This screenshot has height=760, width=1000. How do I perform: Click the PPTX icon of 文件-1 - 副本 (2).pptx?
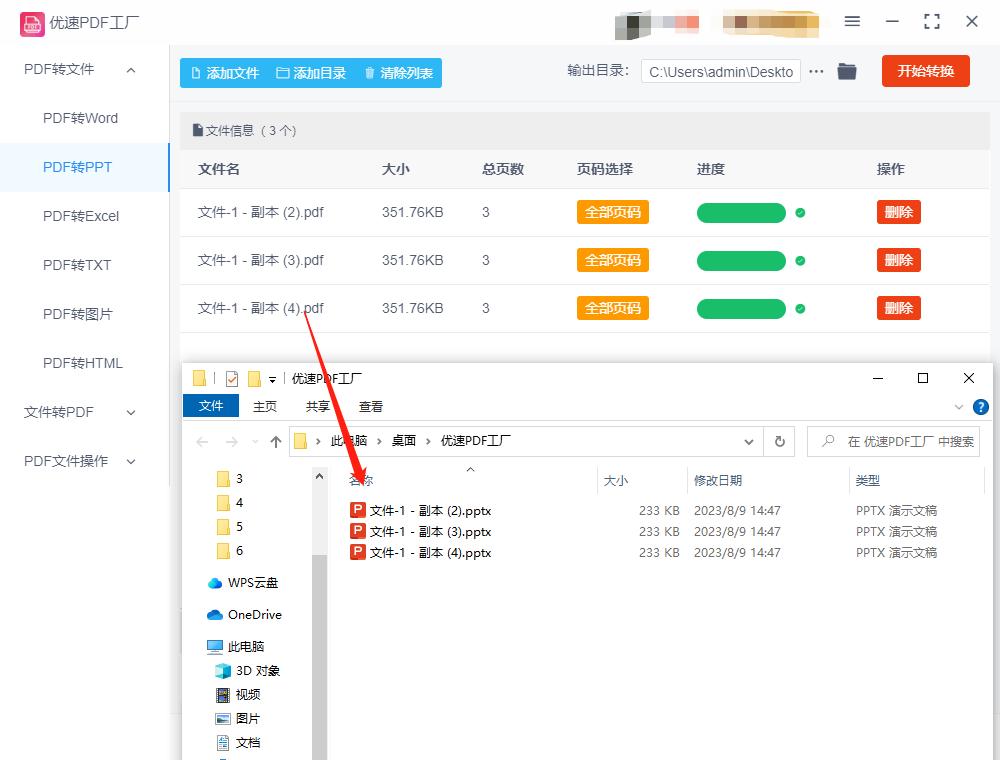tap(357, 510)
